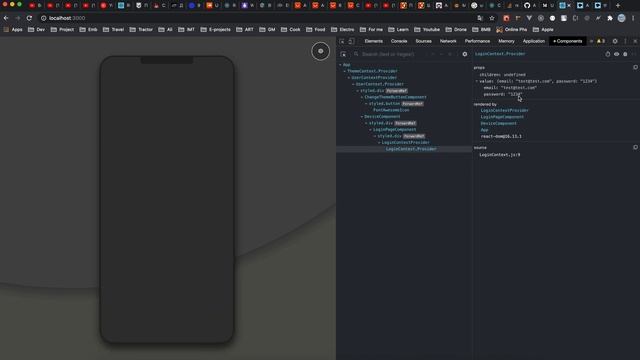The width and height of the screenshot is (640, 360).
Task: Open the browser extensions puzzle icon
Action: pos(610,18)
